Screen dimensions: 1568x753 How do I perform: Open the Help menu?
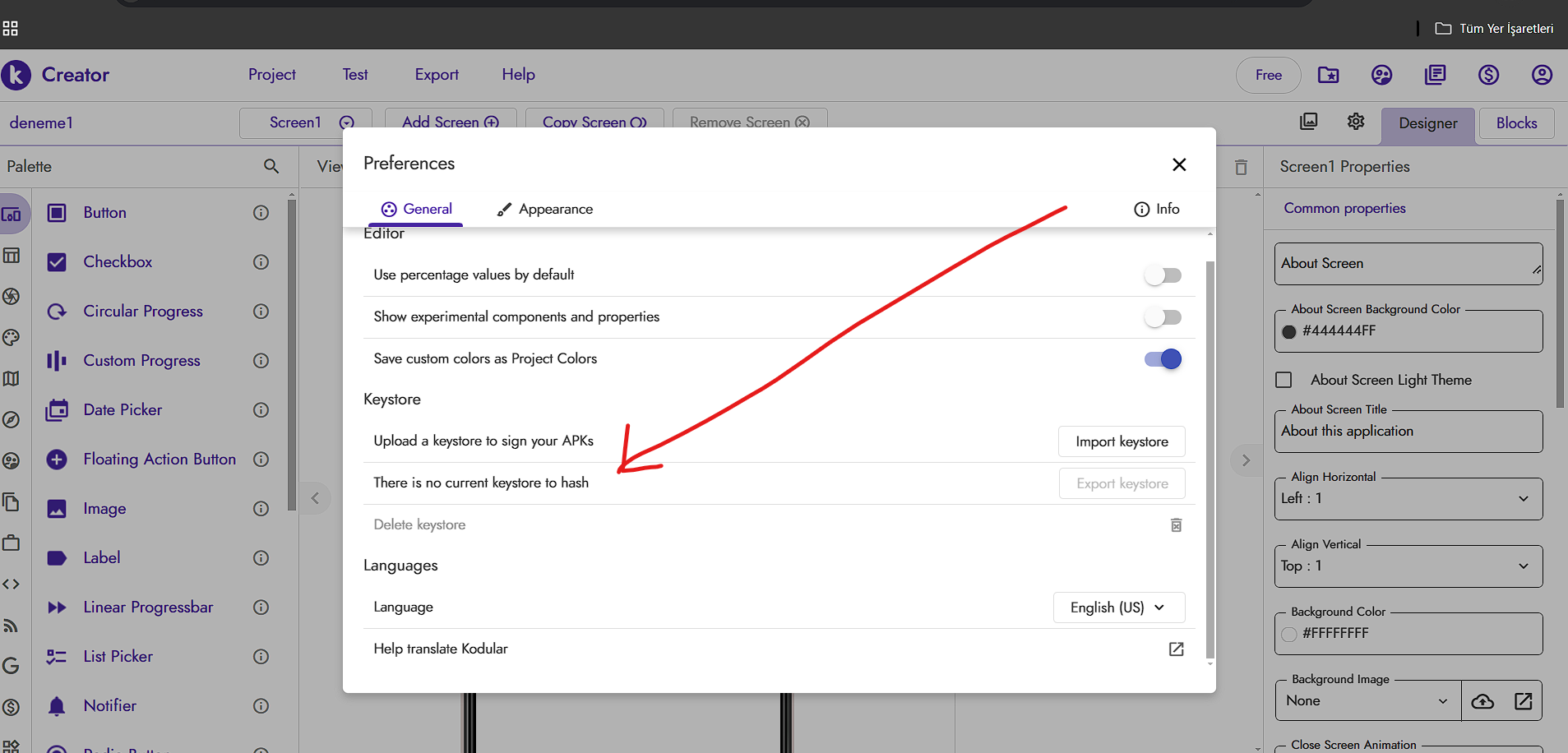(x=519, y=75)
